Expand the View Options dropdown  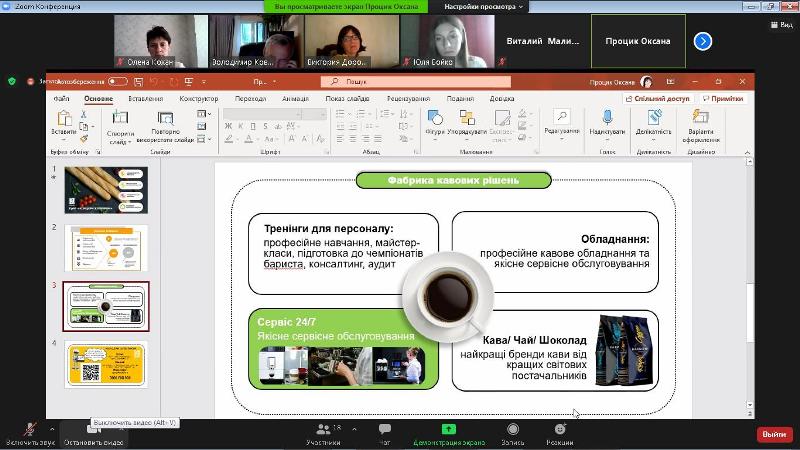tap(480, 6)
